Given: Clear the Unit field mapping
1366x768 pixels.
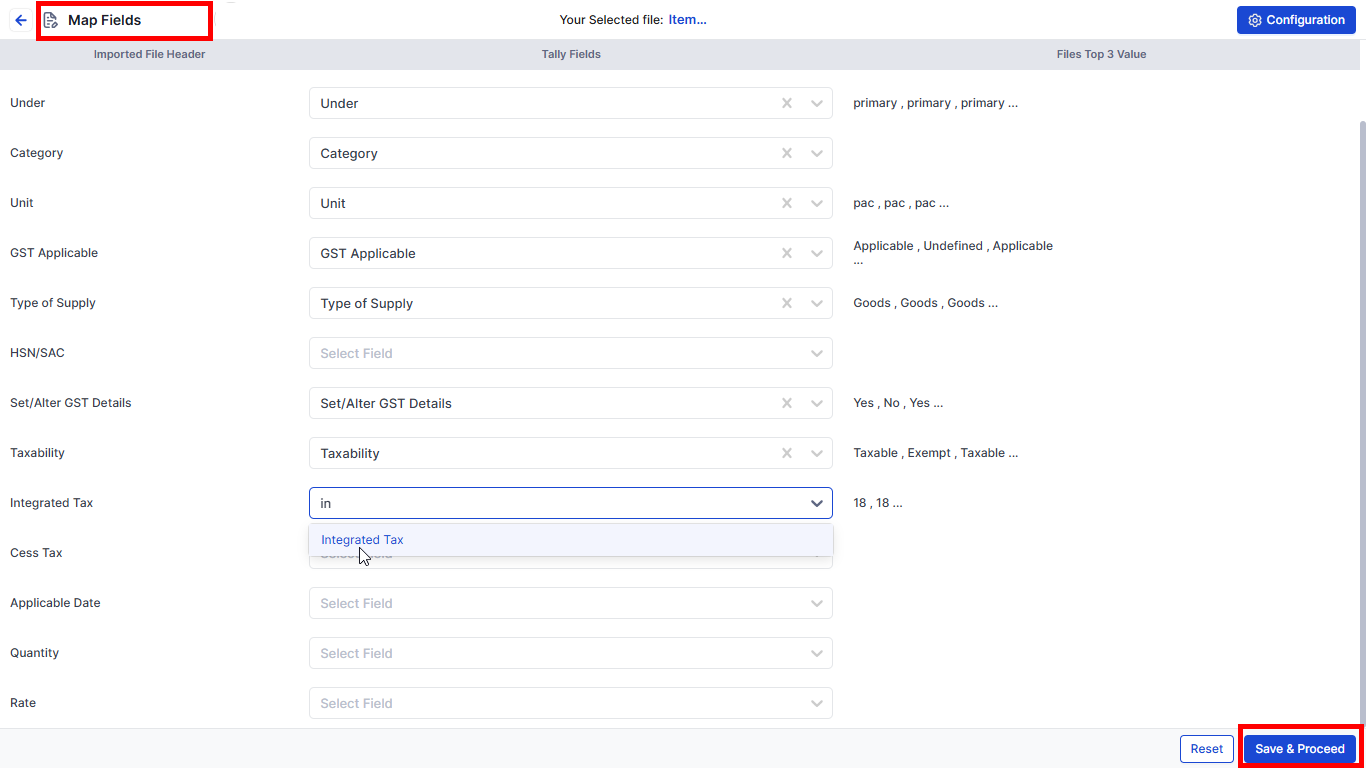Looking at the screenshot, I should tap(787, 203).
